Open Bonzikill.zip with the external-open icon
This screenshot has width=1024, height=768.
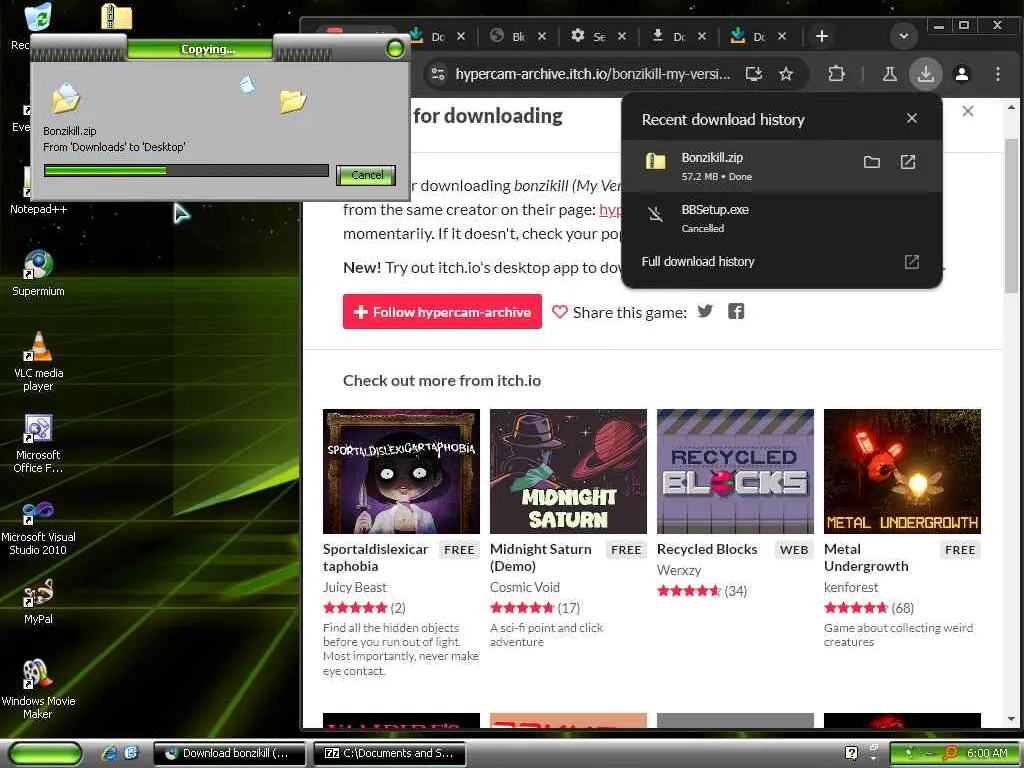click(908, 162)
